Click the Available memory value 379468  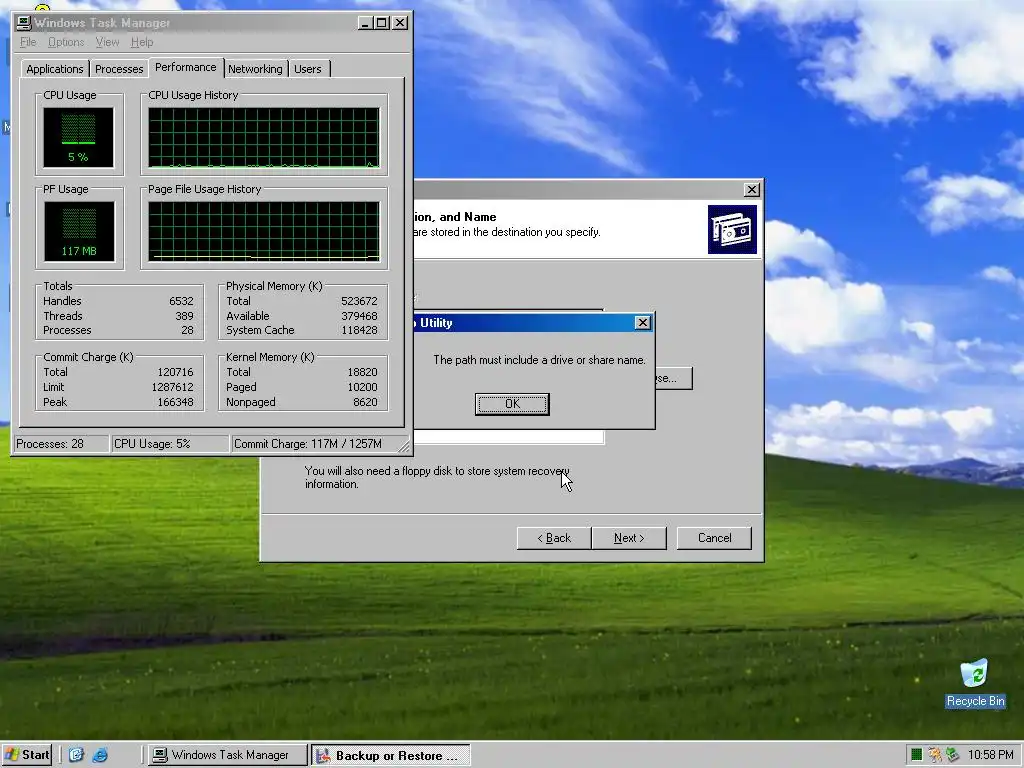coord(359,315)
